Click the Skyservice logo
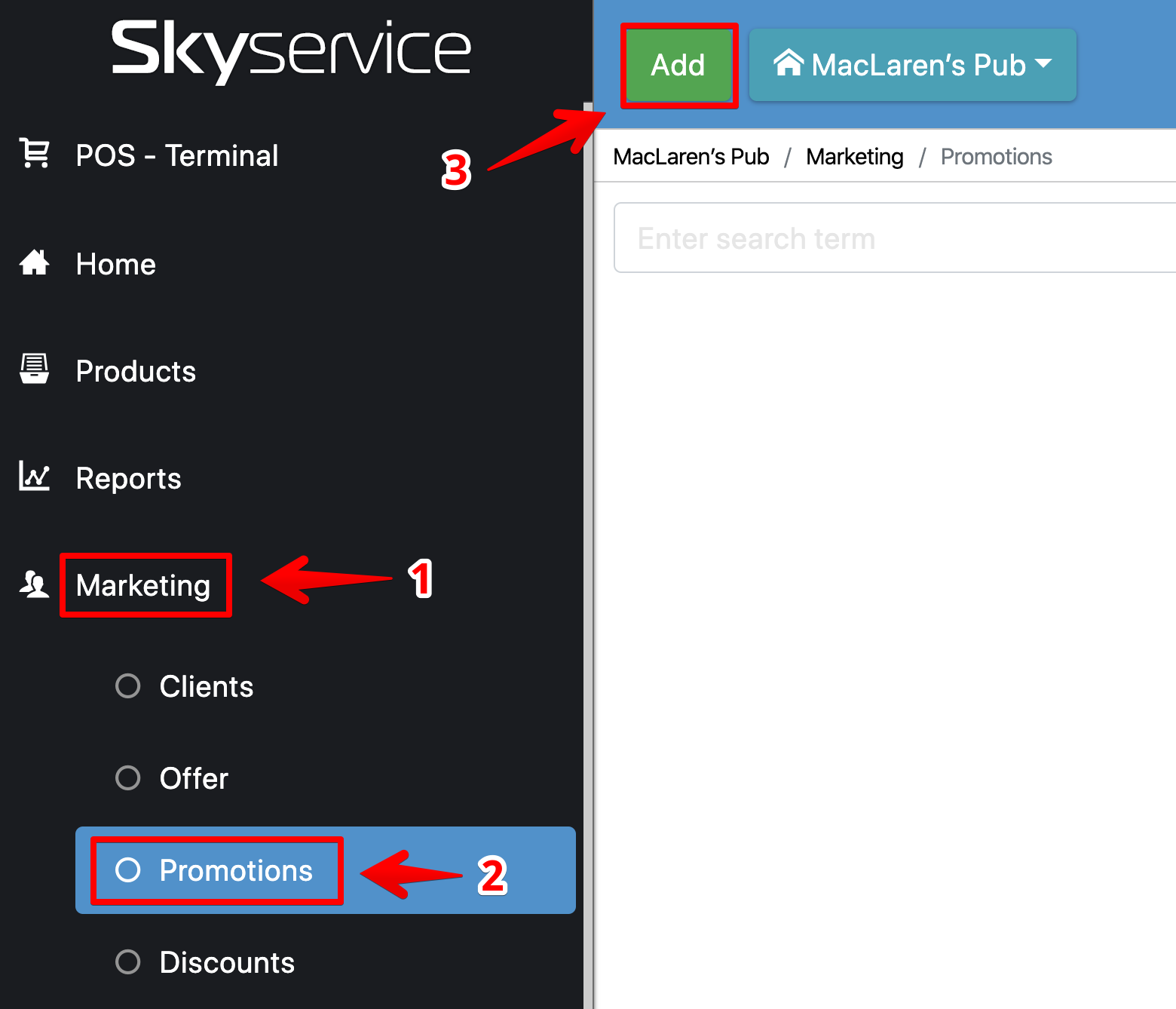Image resolution: width=1176 pixels, height=1009 pixels. pos(291,50)
